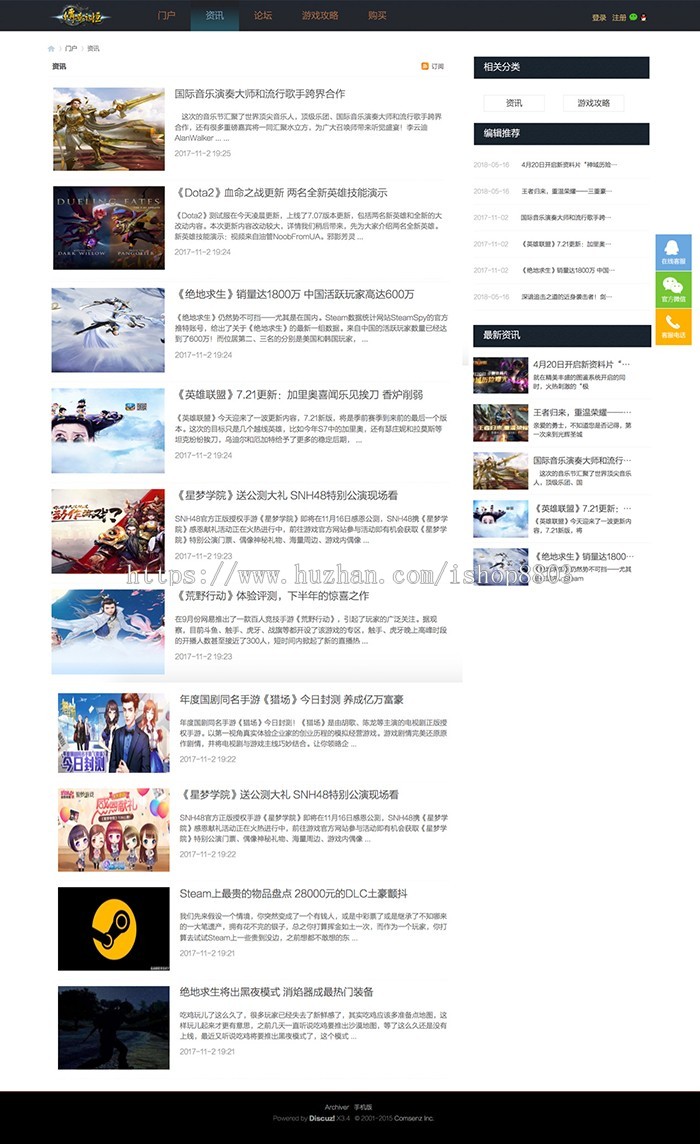
Task: Click the 今日封测 猎场 thumbnail
Action: tap(114, 733)
